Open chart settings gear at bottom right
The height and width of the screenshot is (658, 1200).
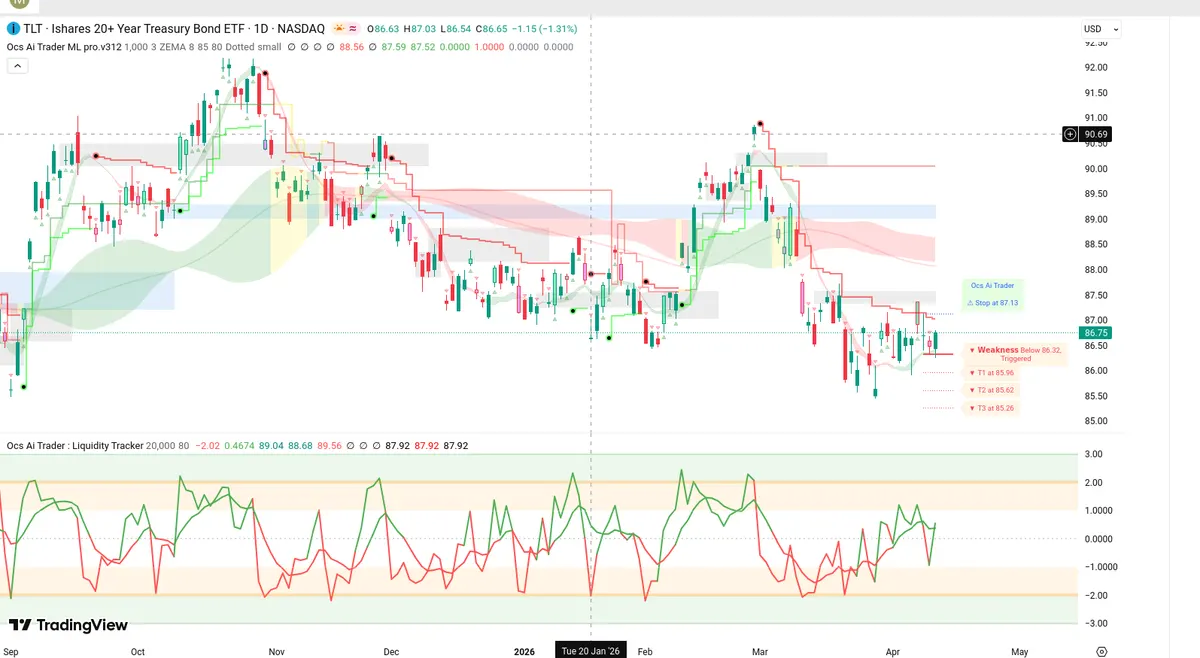tap(1101, 651)
